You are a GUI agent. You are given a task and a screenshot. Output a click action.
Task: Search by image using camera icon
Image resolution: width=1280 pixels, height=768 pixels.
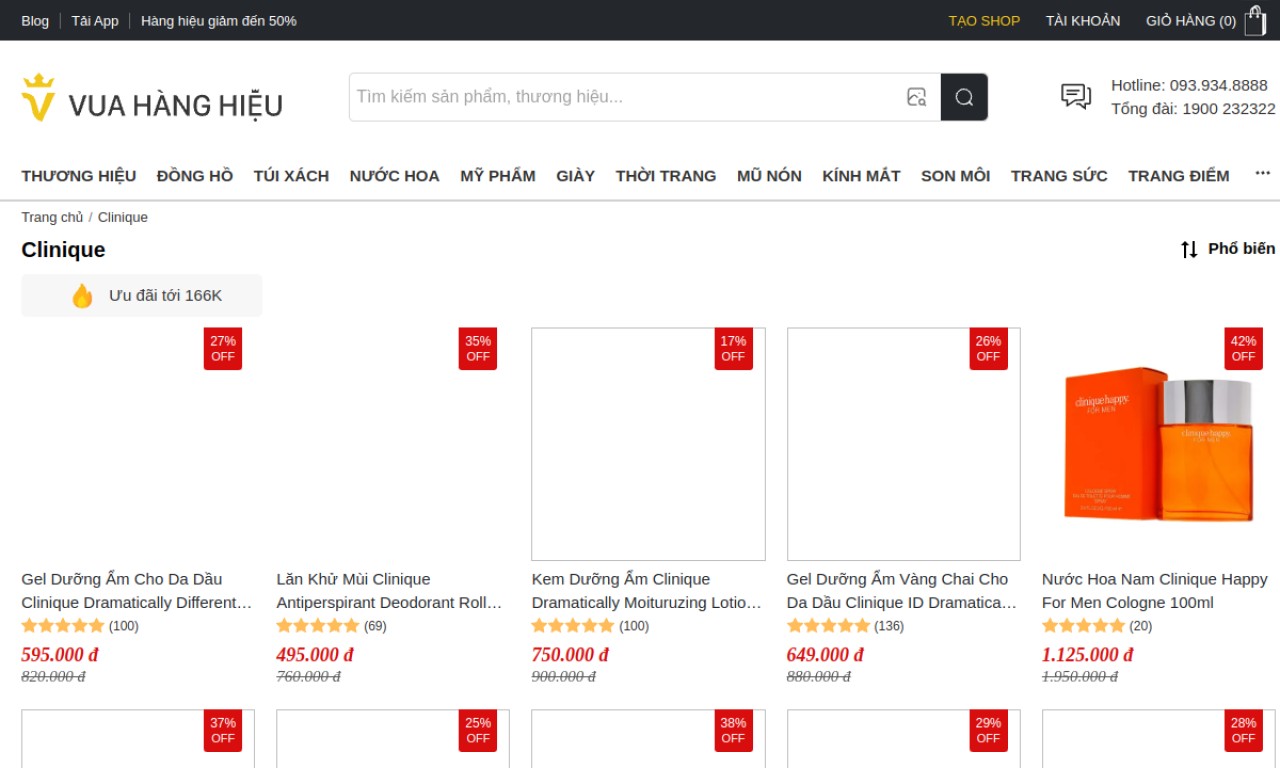(916, 97)
